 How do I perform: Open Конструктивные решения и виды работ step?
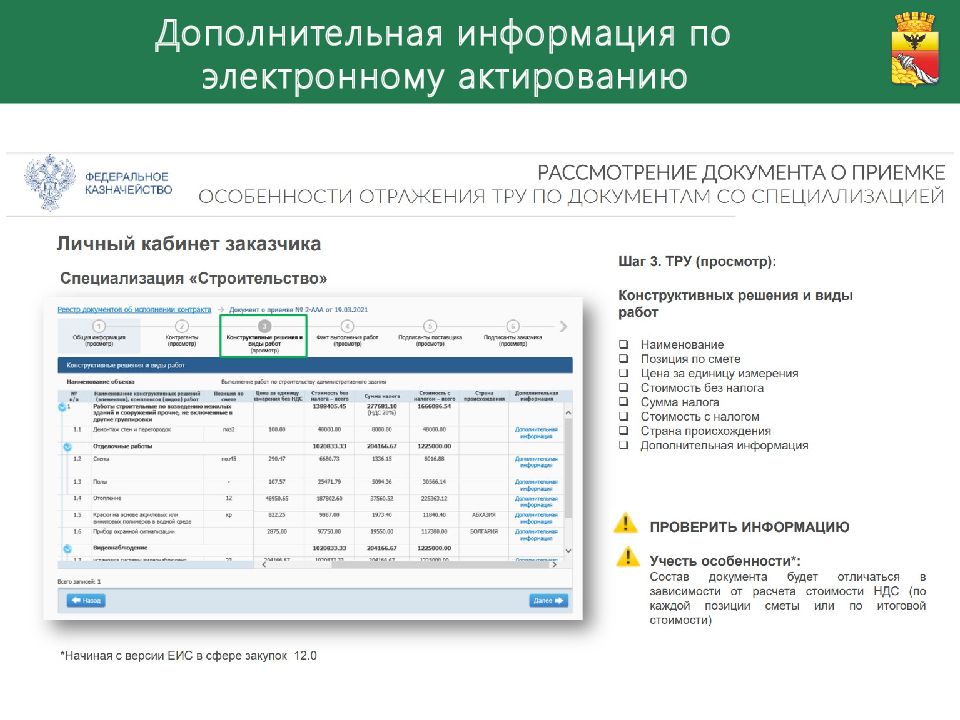(264, 334)
